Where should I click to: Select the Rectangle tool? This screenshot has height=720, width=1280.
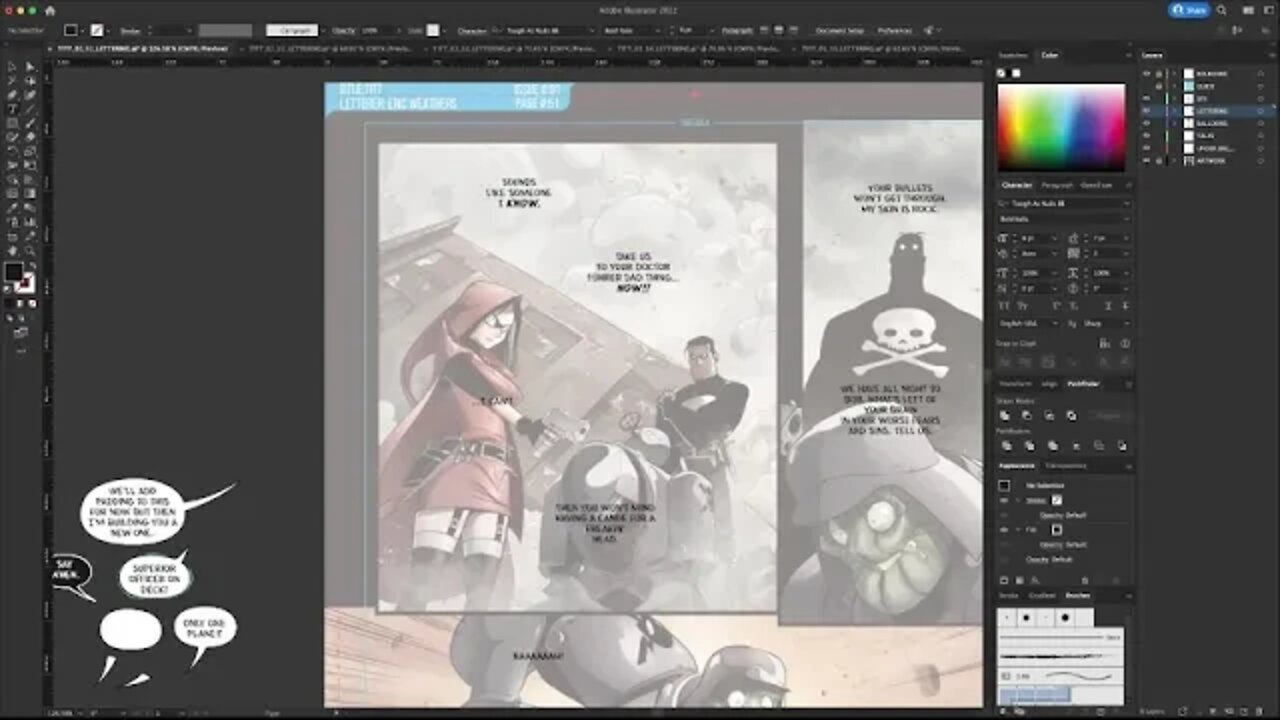pyautogui.click(x=12, y=123)
